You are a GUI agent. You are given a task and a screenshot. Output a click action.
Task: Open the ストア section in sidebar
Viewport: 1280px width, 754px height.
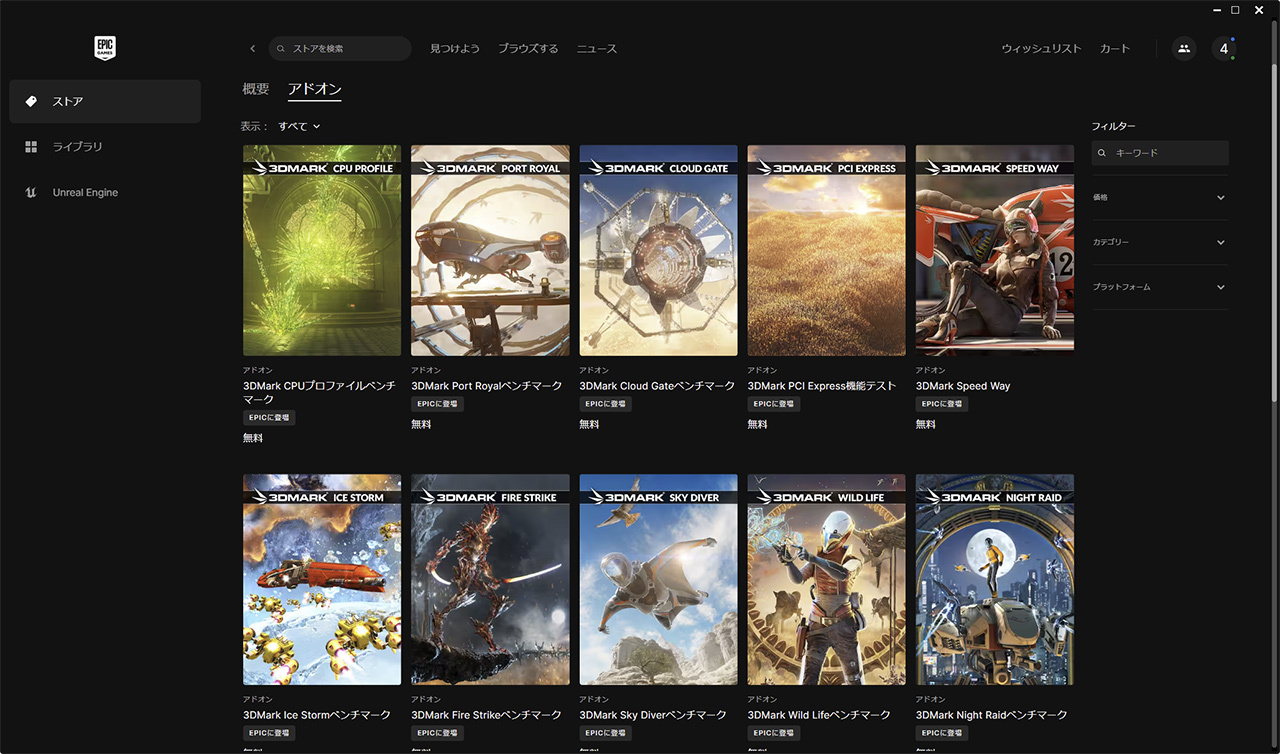pos(105,102)
